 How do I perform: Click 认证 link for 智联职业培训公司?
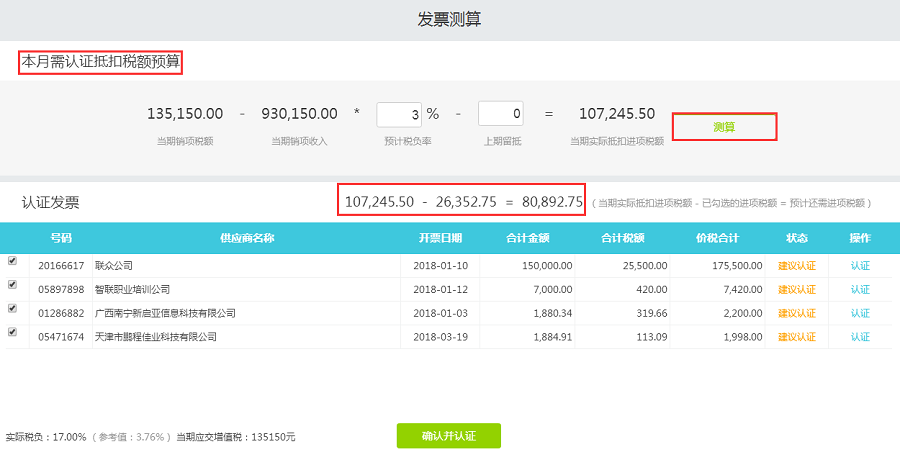pos(860,289)
